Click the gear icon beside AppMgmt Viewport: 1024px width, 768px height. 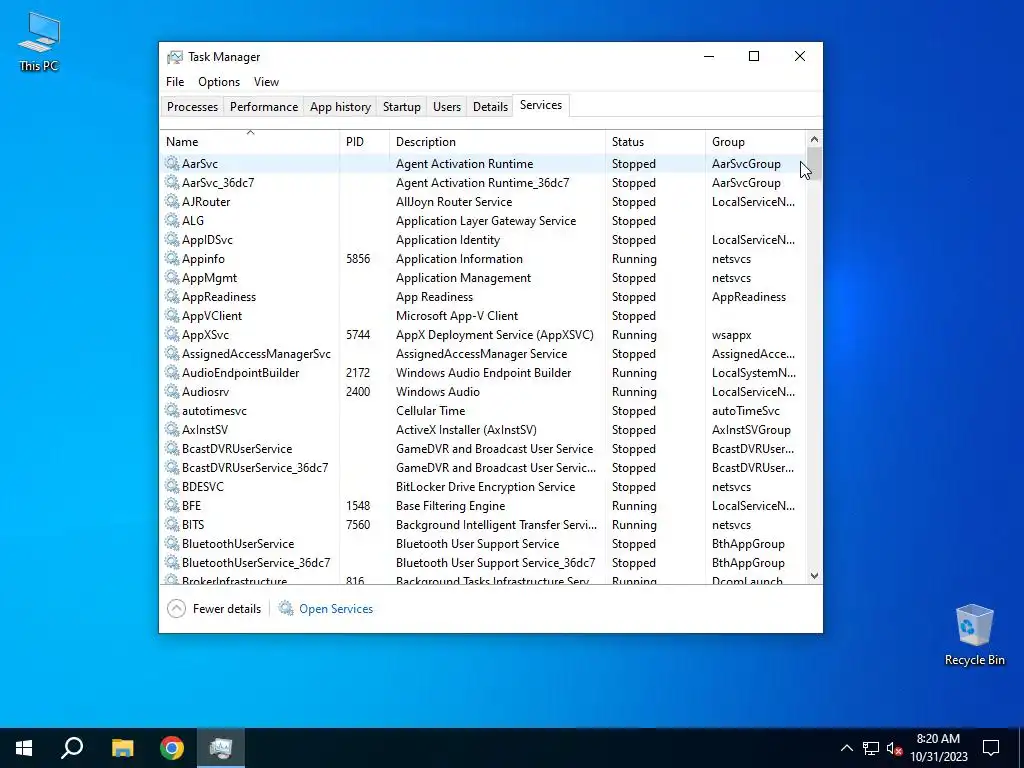tap(172, 277)
